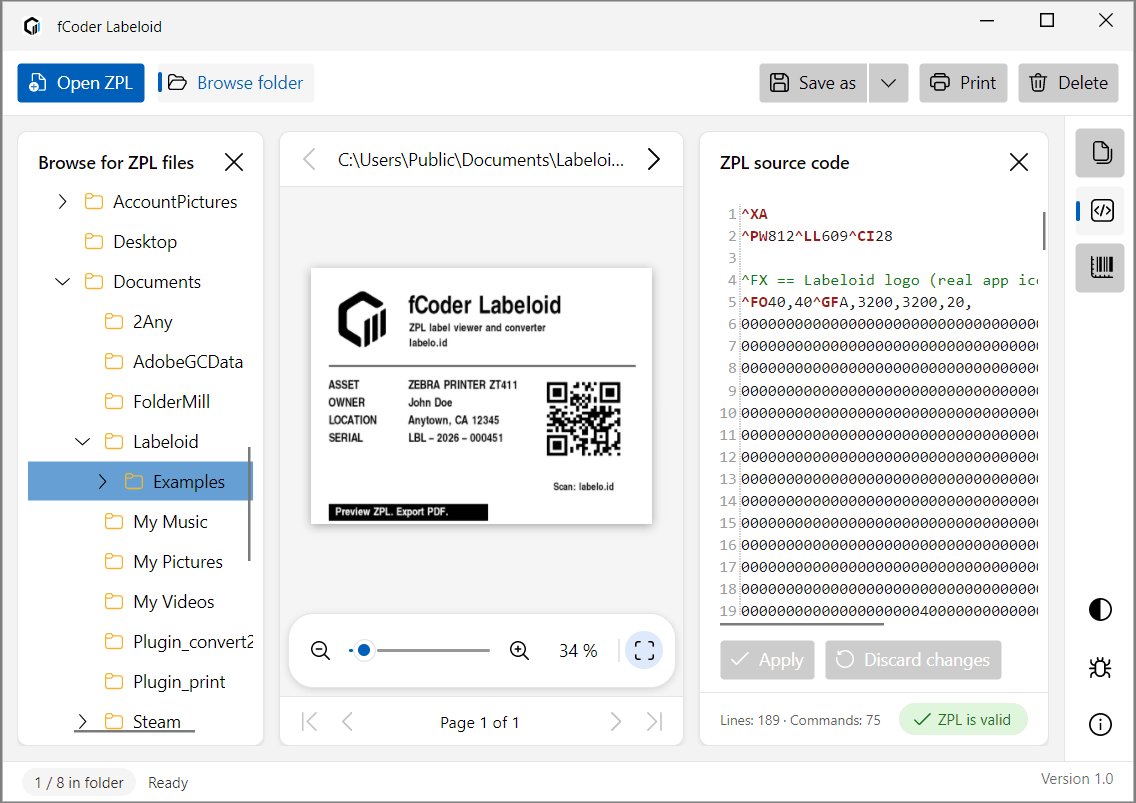Open the info about icon
This screenshot has height=803, width=1136.
(1100, 724)
